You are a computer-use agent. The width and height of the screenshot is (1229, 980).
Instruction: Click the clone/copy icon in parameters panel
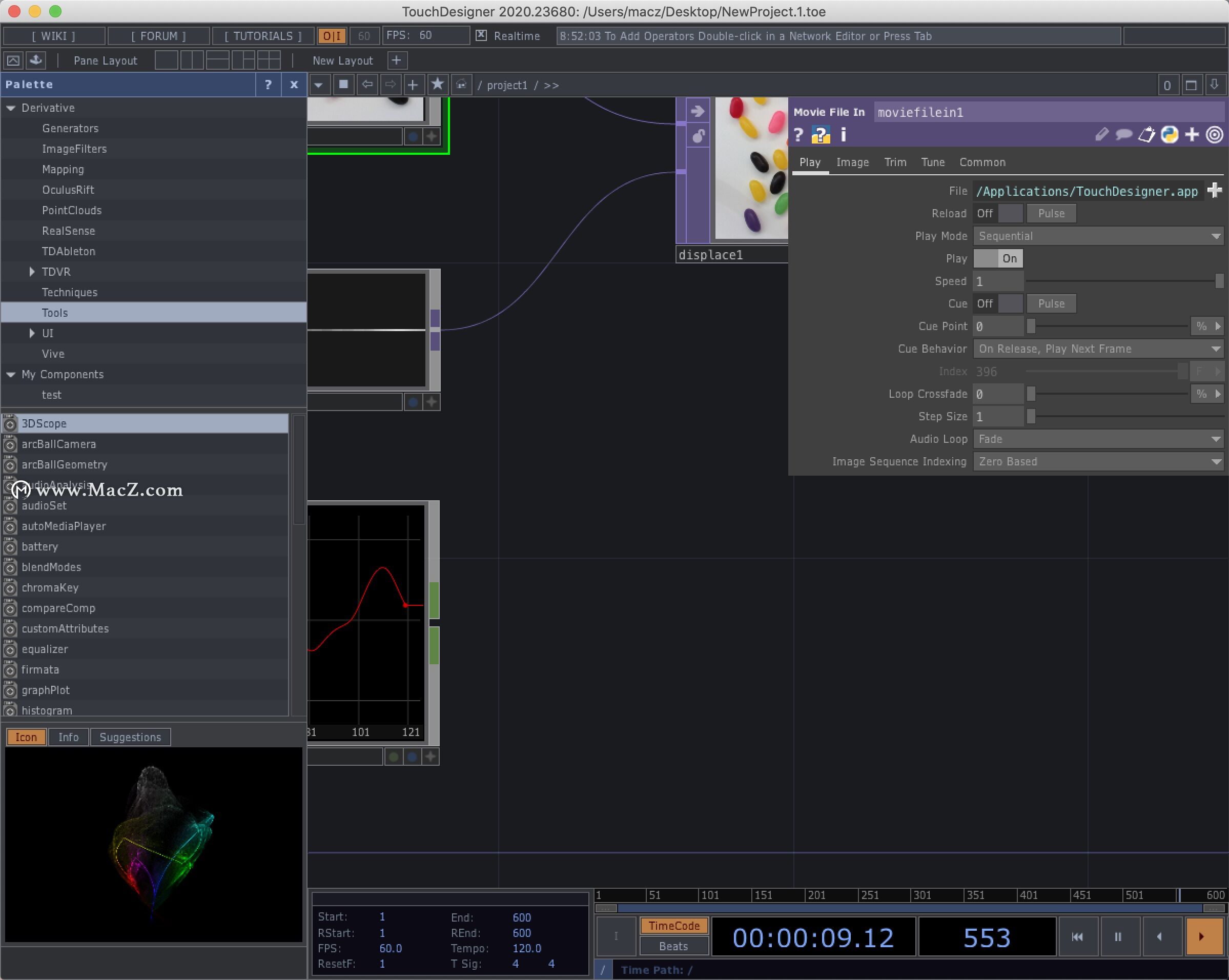click(x=1147, y=134)
